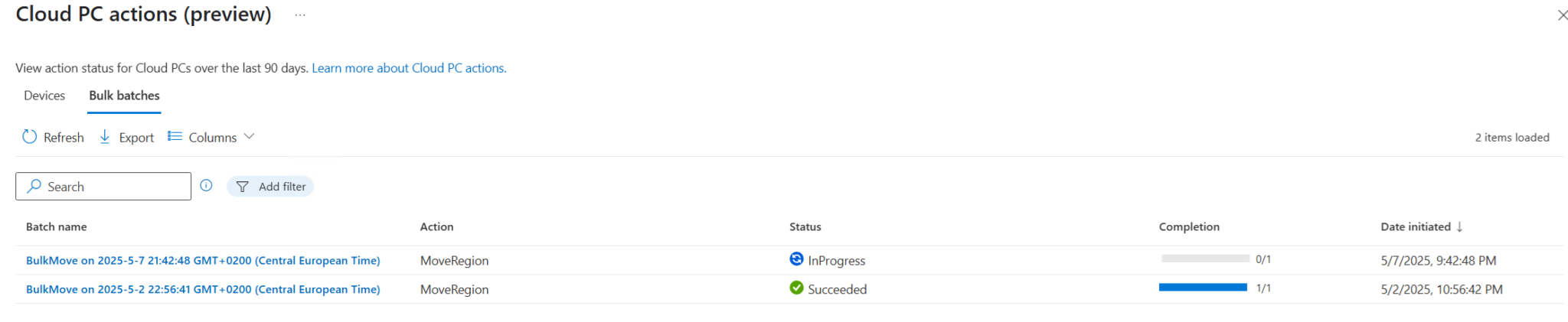Click the Columns list icon
The image size is (1568, 322).
(175, 136)
